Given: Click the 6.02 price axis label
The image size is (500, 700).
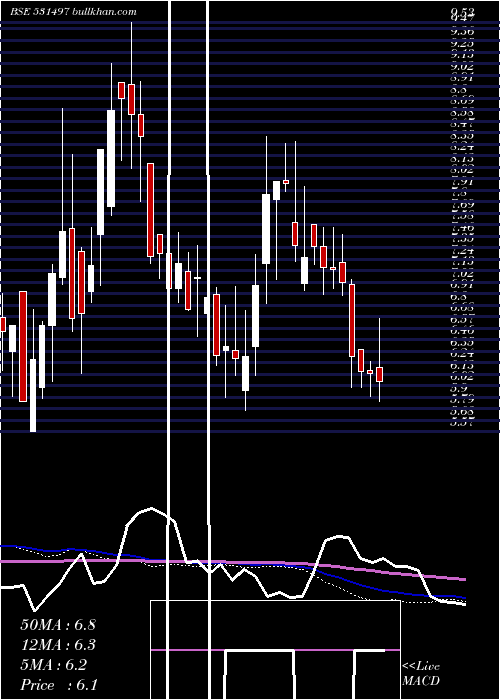Looking at the screenshot, I should (462, 377).
